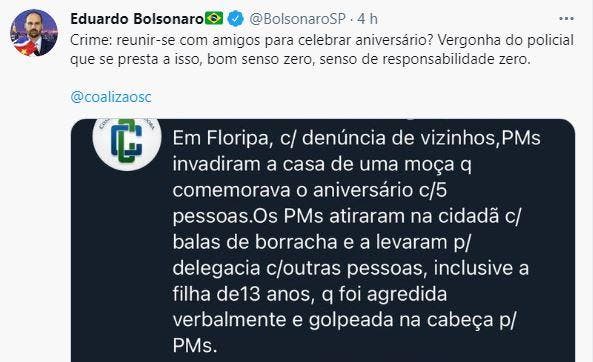Click quoted line 'comemorava o aniversário c/5'
593x362 pixels.
[310, 190]
